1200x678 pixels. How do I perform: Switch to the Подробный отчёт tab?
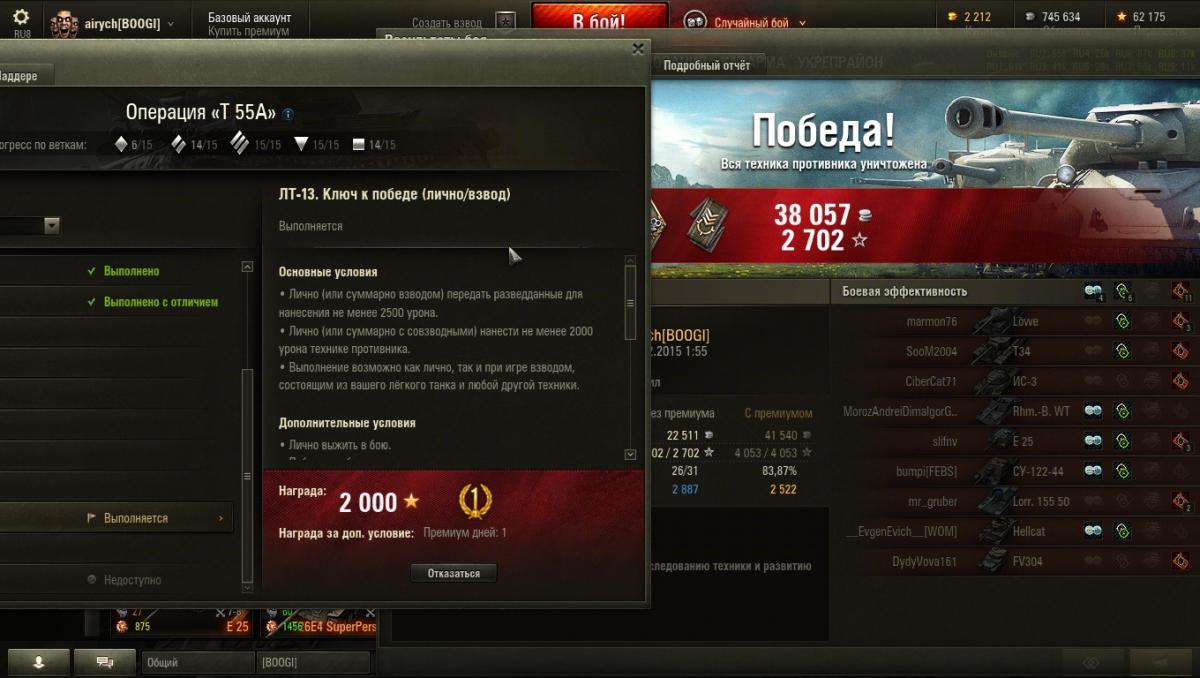(x=707, y=65)
